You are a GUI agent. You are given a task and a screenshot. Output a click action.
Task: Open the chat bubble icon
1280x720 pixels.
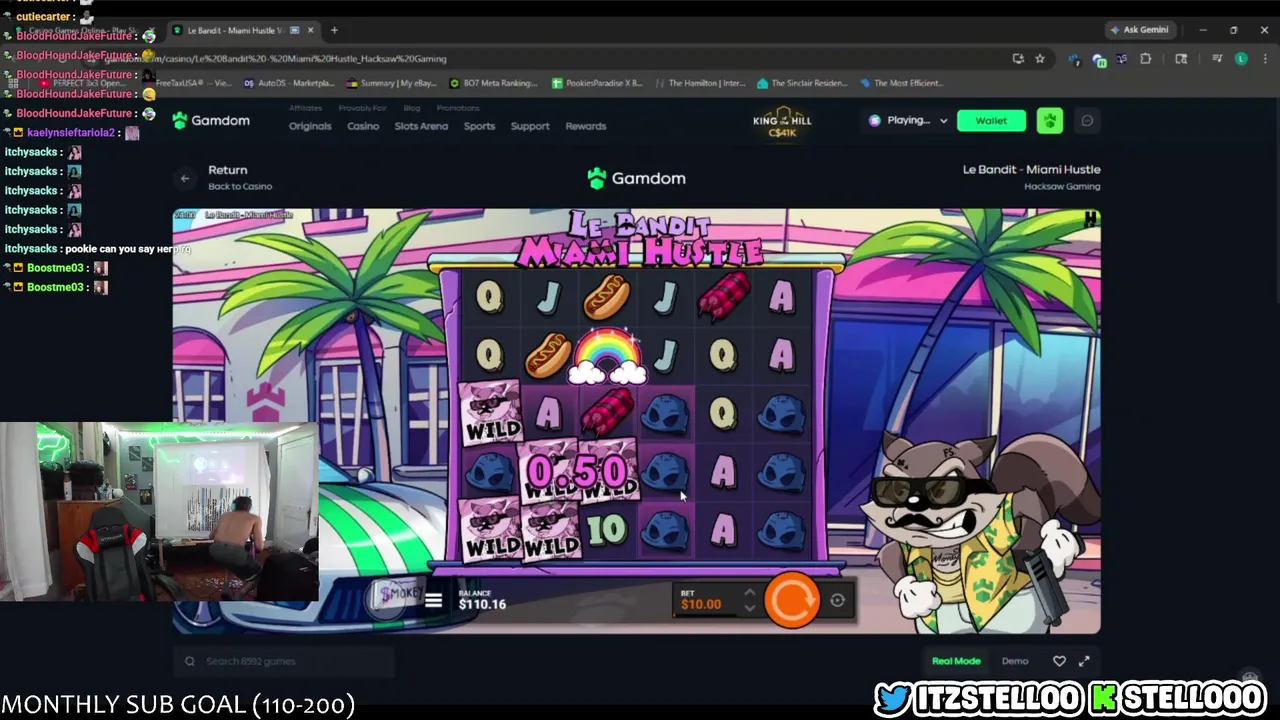[1087, 120]
